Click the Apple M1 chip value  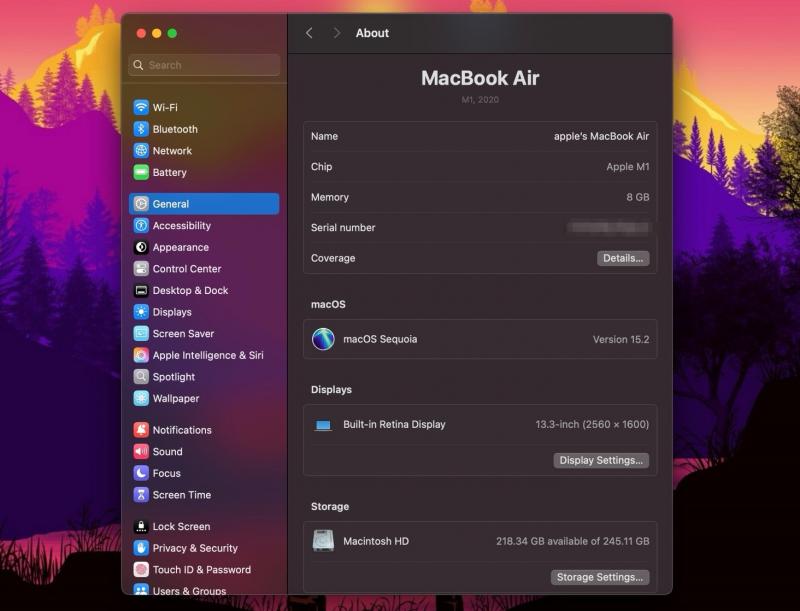(x=628, y=167)
